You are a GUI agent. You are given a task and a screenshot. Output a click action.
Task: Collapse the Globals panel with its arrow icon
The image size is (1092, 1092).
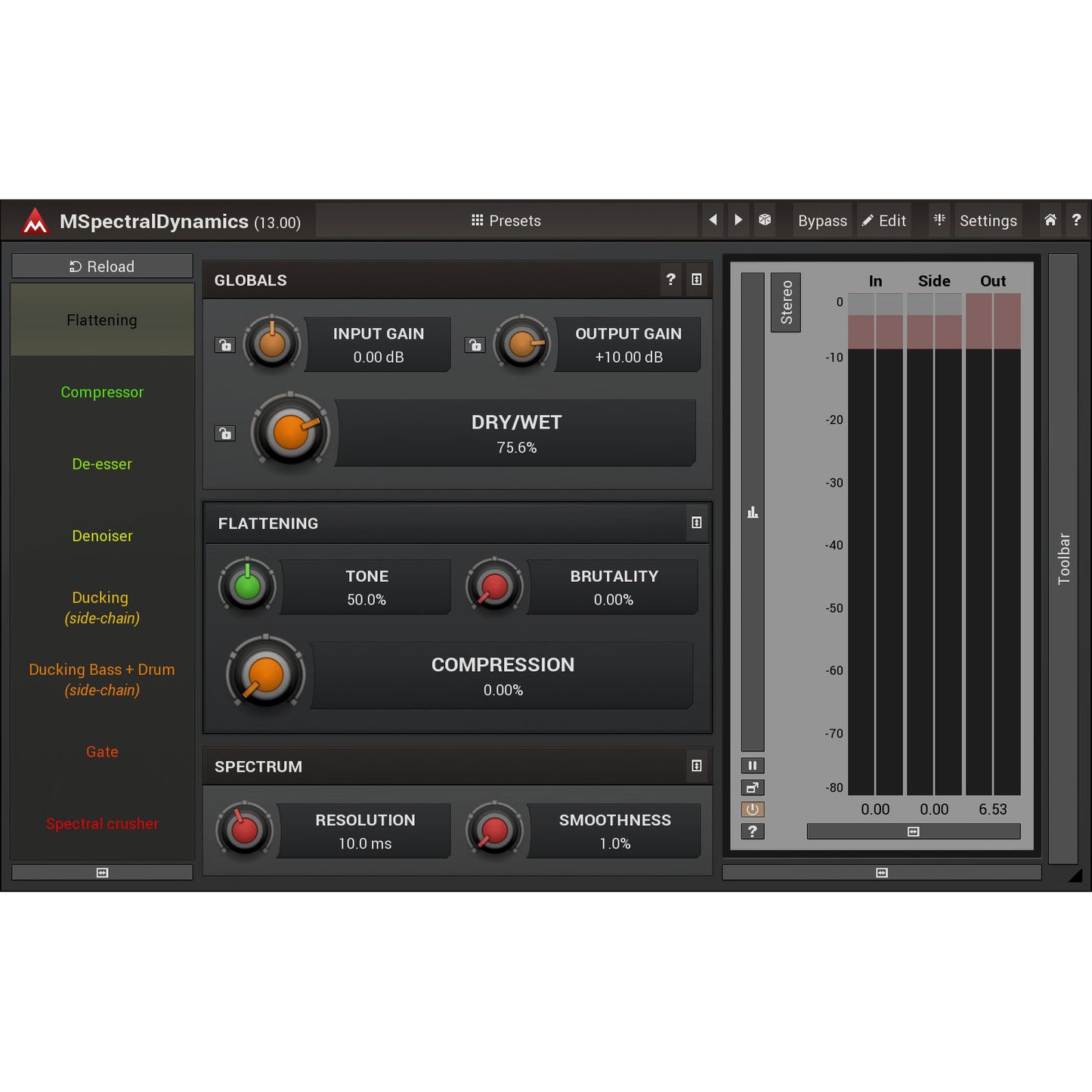point(697,280)
